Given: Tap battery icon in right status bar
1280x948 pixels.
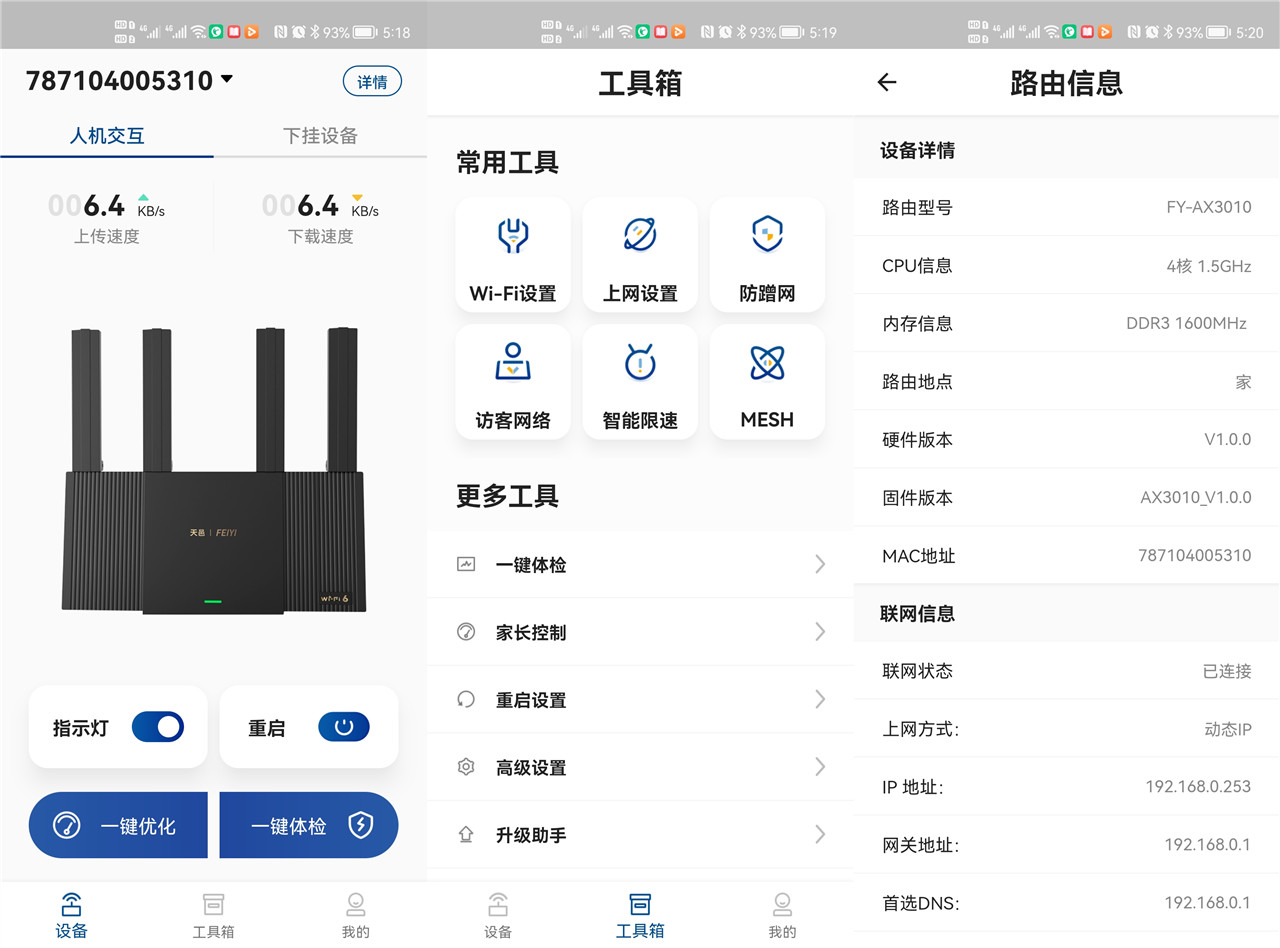Looking at the screenshot, I should click(1218, 32).
